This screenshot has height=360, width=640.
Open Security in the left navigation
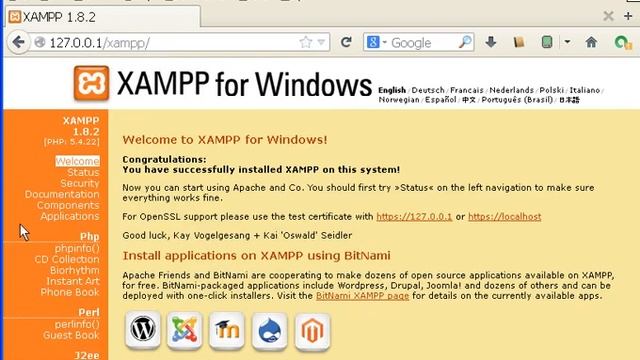(80, 183)
